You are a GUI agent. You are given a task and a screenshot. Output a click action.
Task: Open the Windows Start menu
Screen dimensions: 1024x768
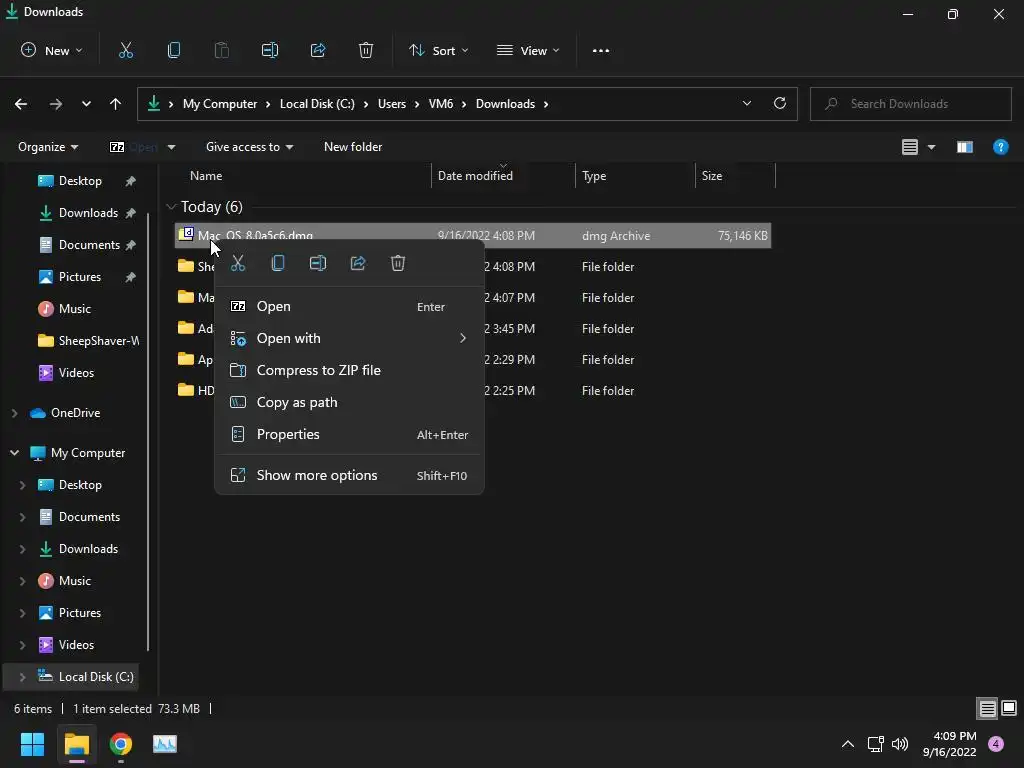pos(32,744)
